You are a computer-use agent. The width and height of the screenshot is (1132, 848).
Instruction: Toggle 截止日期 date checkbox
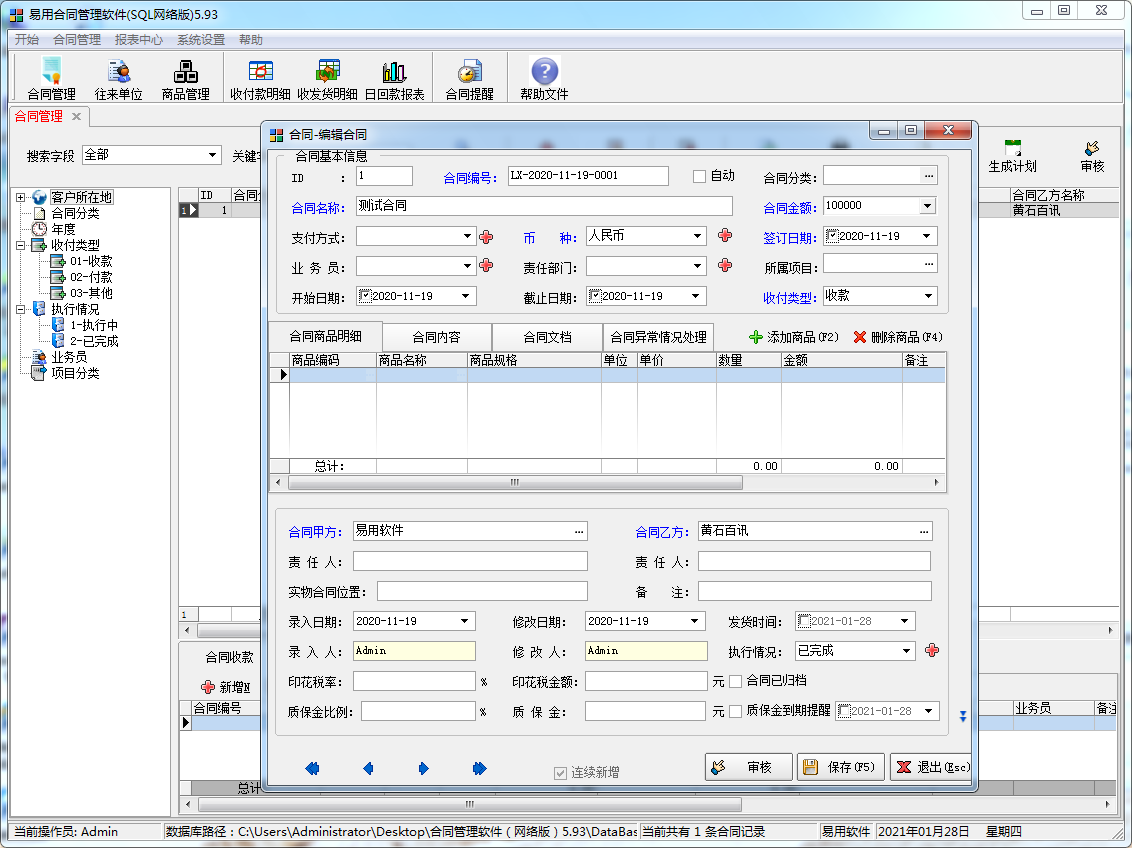tap(595, 296)
